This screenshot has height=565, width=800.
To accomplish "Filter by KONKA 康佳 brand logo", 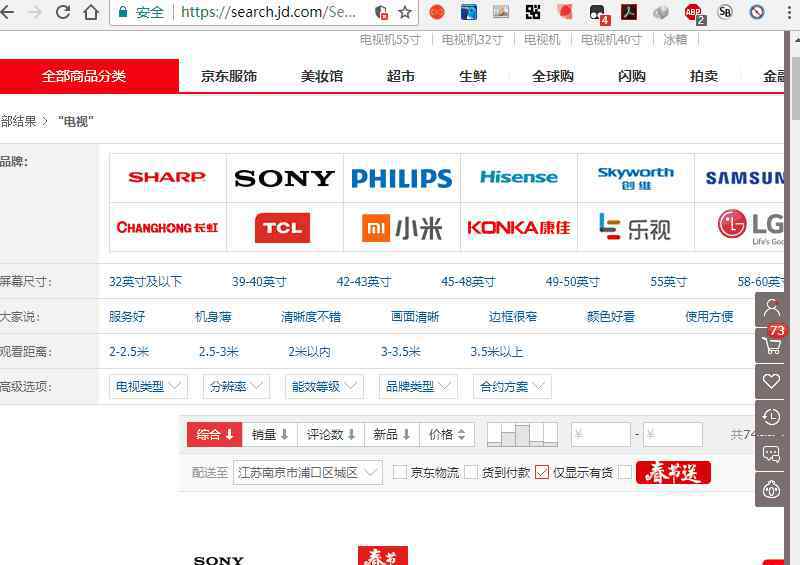I will tap(519, 228).
